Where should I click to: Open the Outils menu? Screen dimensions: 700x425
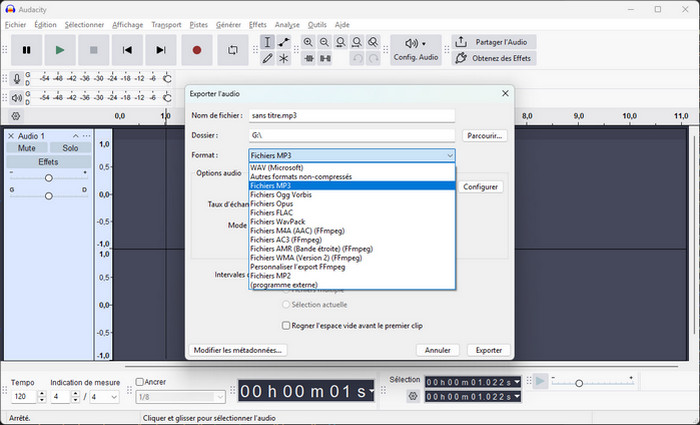pos(317,25)
